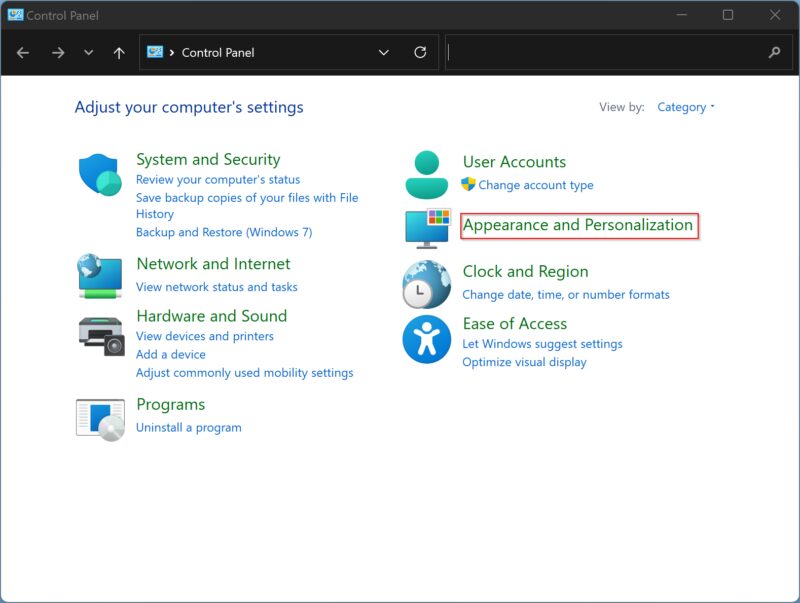
Task: Open the recent locations dropdown arrow
Action: (89, 53)
